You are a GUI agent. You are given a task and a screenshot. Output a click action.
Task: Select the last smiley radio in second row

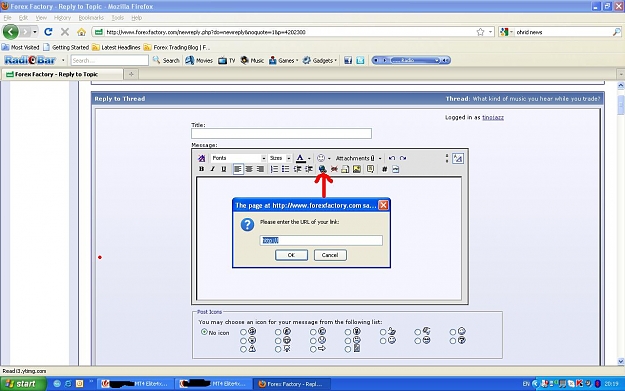pyautogui.click(x=452, y=341)
